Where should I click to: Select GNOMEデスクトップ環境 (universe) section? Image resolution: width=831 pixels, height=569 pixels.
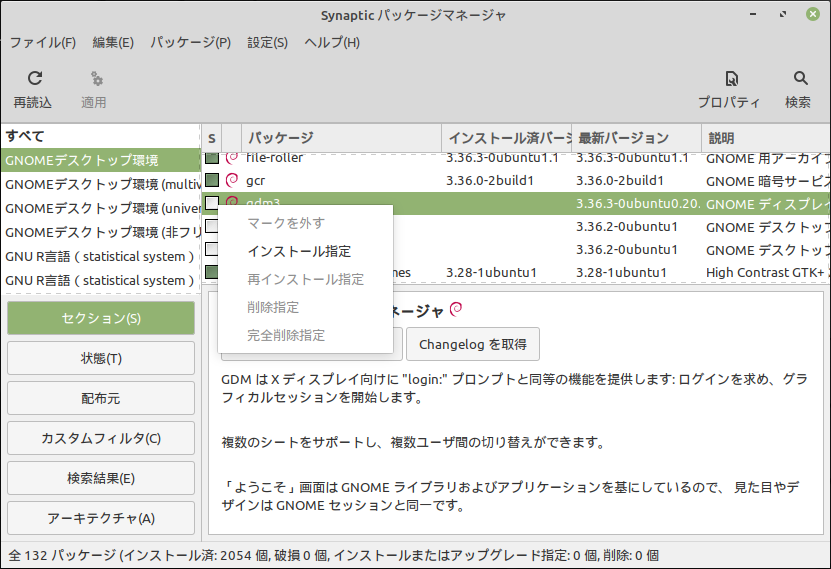pyautogui.click(x=101, y=208)
